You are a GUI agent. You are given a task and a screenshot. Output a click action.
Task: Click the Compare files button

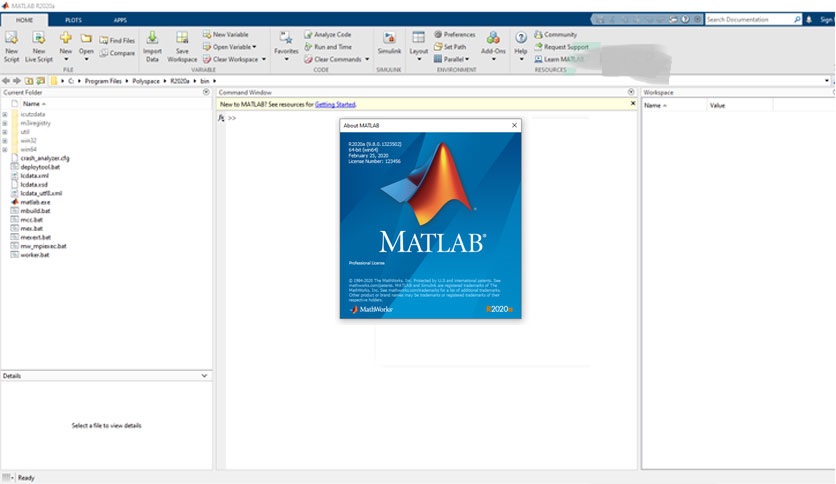click(118, 53)
